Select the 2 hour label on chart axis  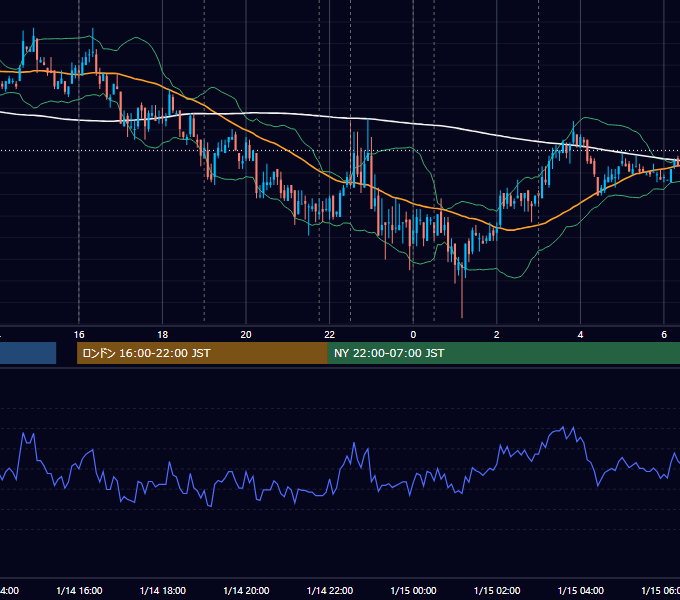pyautogui.click(x=497, y=335)
